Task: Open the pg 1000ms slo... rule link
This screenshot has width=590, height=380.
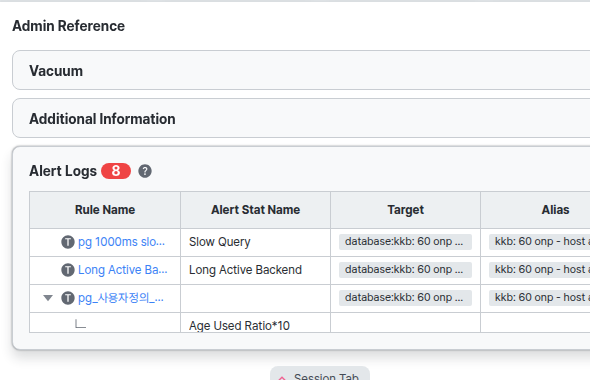Action: pyautogui.click(x=121, y=242)
